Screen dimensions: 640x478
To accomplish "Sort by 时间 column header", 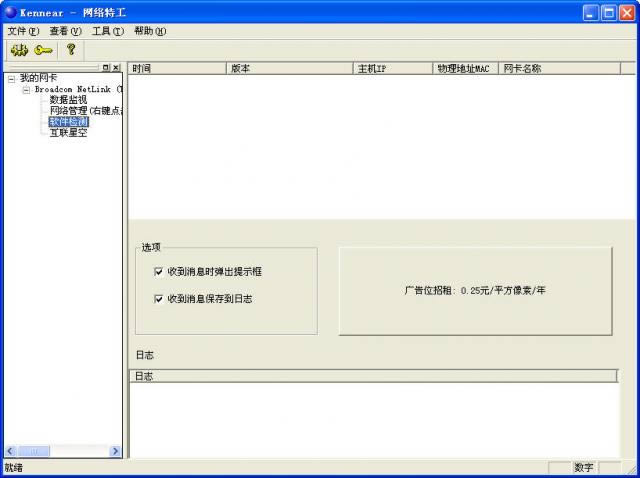I will [177, 69].
